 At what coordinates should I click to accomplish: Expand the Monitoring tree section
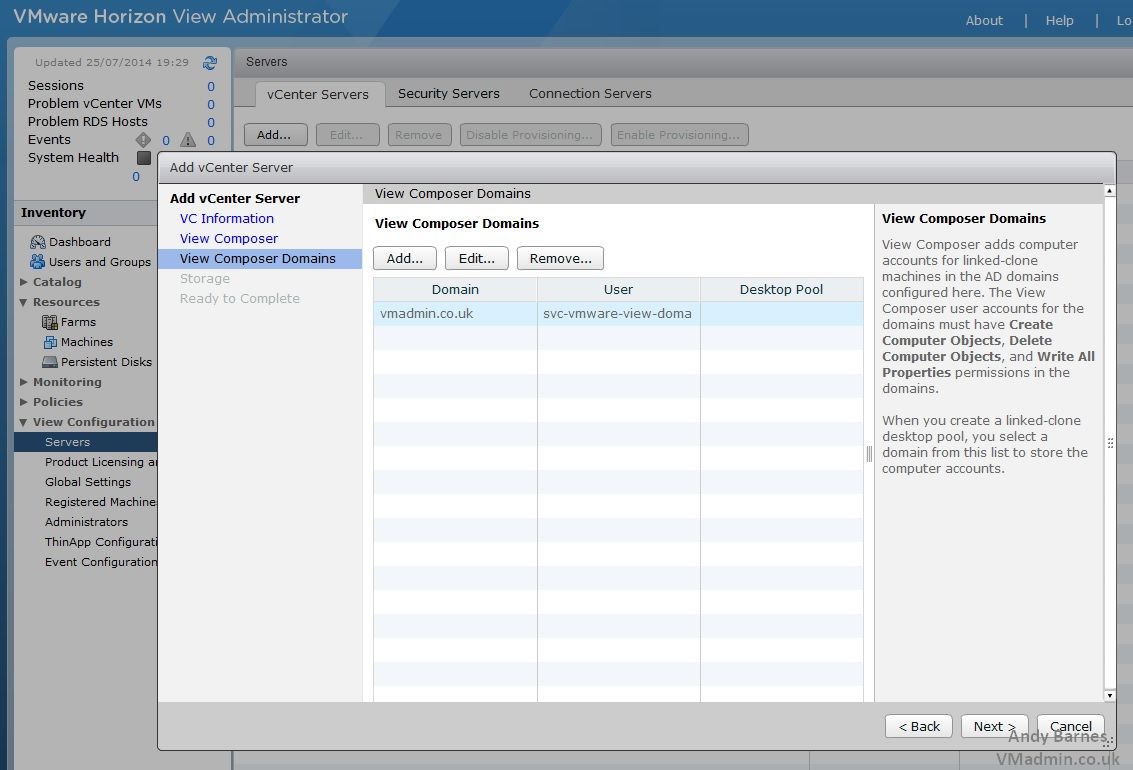pyautogui.click(x=24, y=381)
